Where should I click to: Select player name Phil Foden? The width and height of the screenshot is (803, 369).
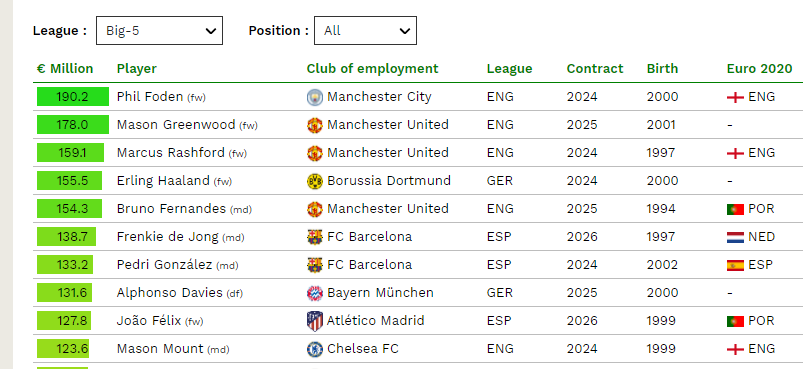pos(150,97)
